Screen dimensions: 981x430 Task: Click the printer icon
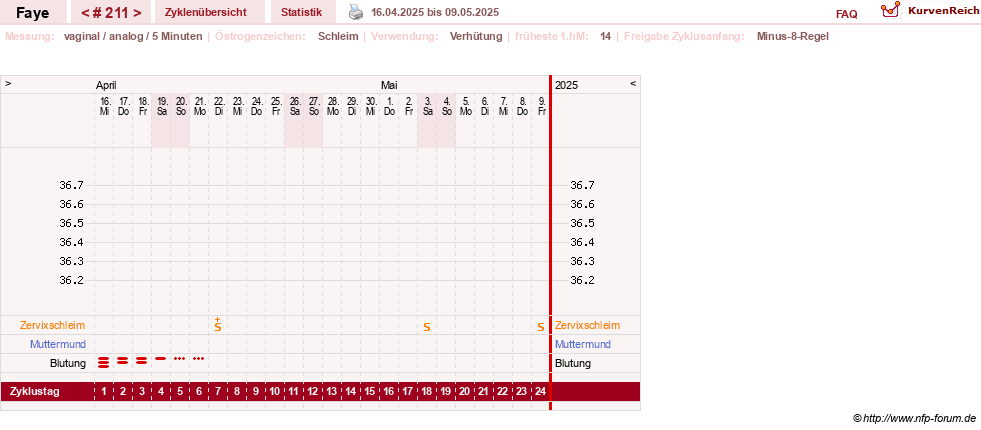click(x=355, y=12)
